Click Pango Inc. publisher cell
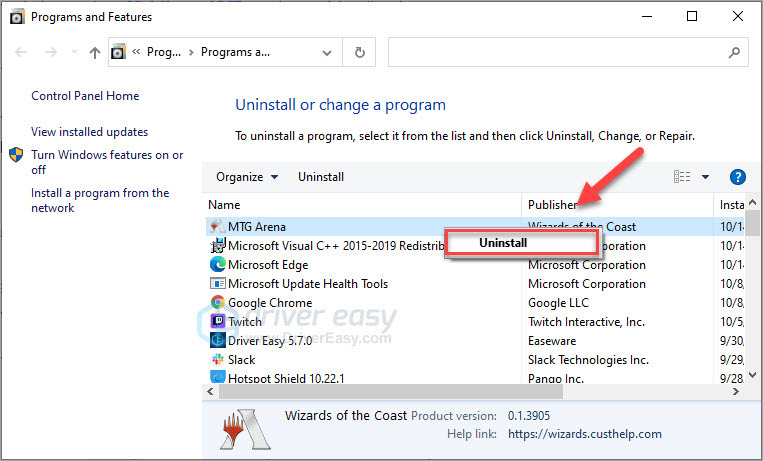 (556, 378)
